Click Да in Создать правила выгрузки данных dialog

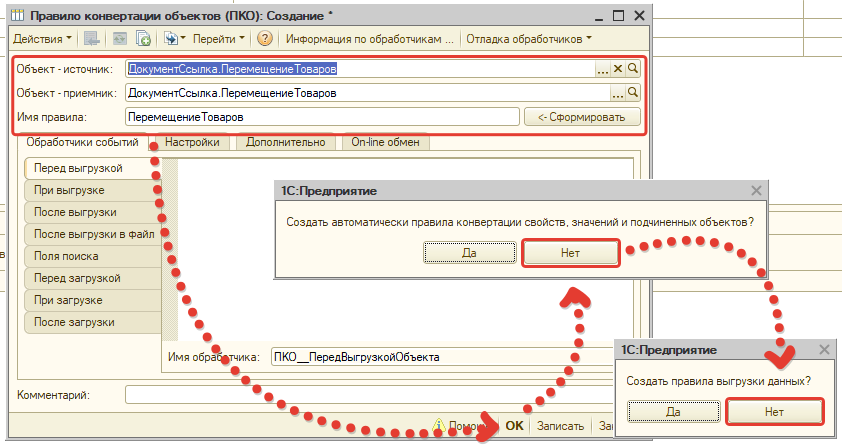point(673,412)
